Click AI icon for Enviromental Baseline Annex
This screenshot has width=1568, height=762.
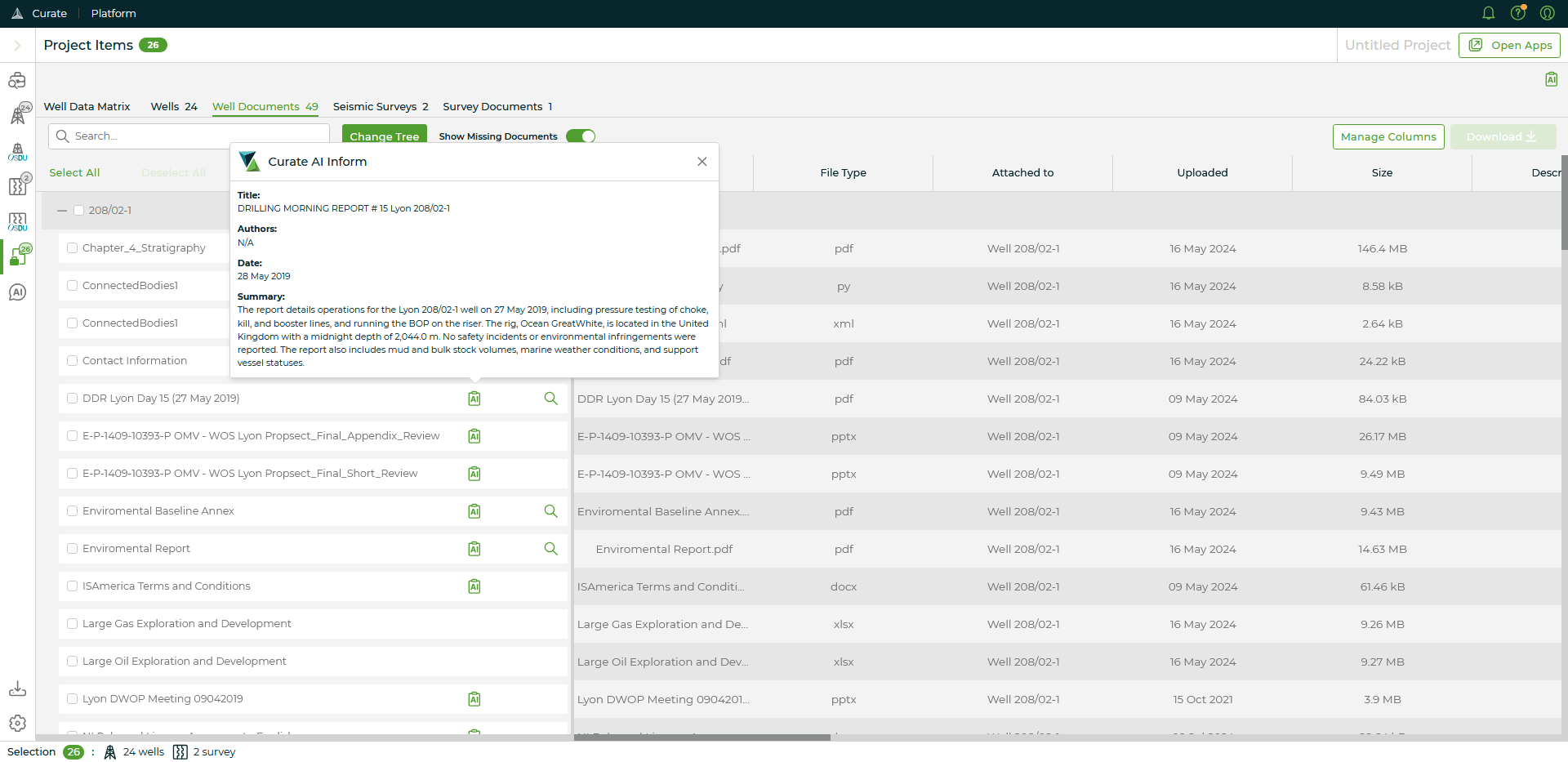[474, 511]
